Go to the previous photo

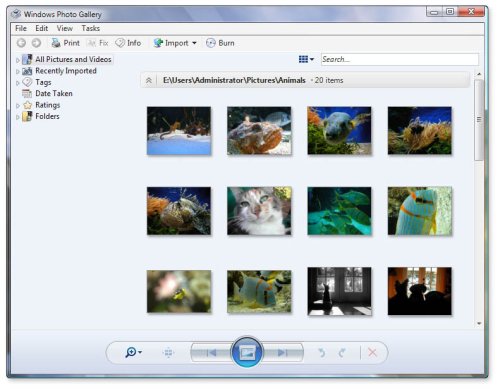(x=211, y=352)
